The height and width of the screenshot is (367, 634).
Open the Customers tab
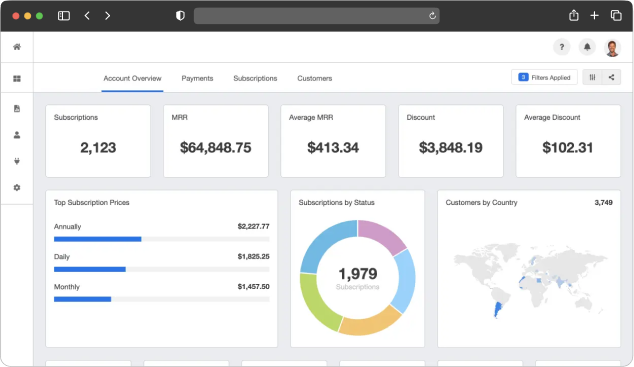[x=315, y=78]
